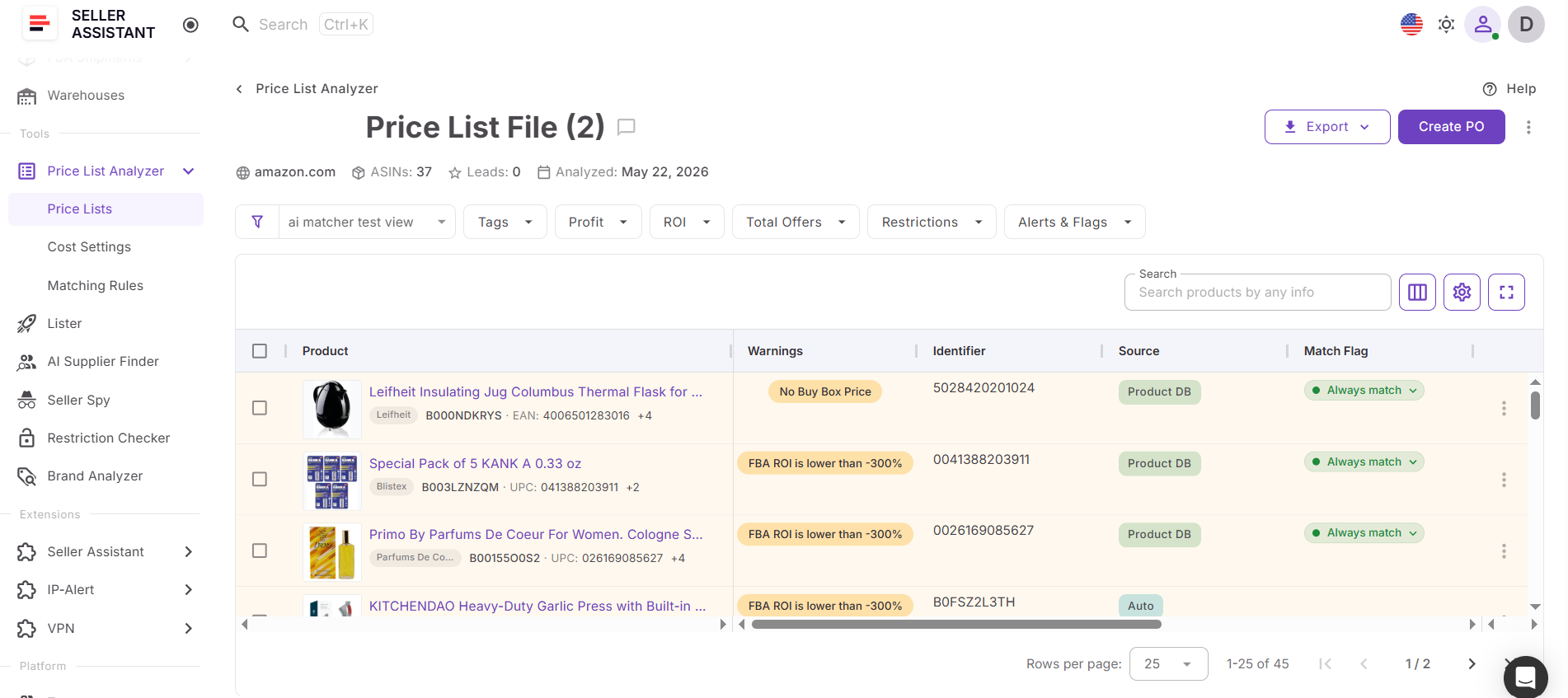Open Matching Rules in the sidebar

(95, 286)
